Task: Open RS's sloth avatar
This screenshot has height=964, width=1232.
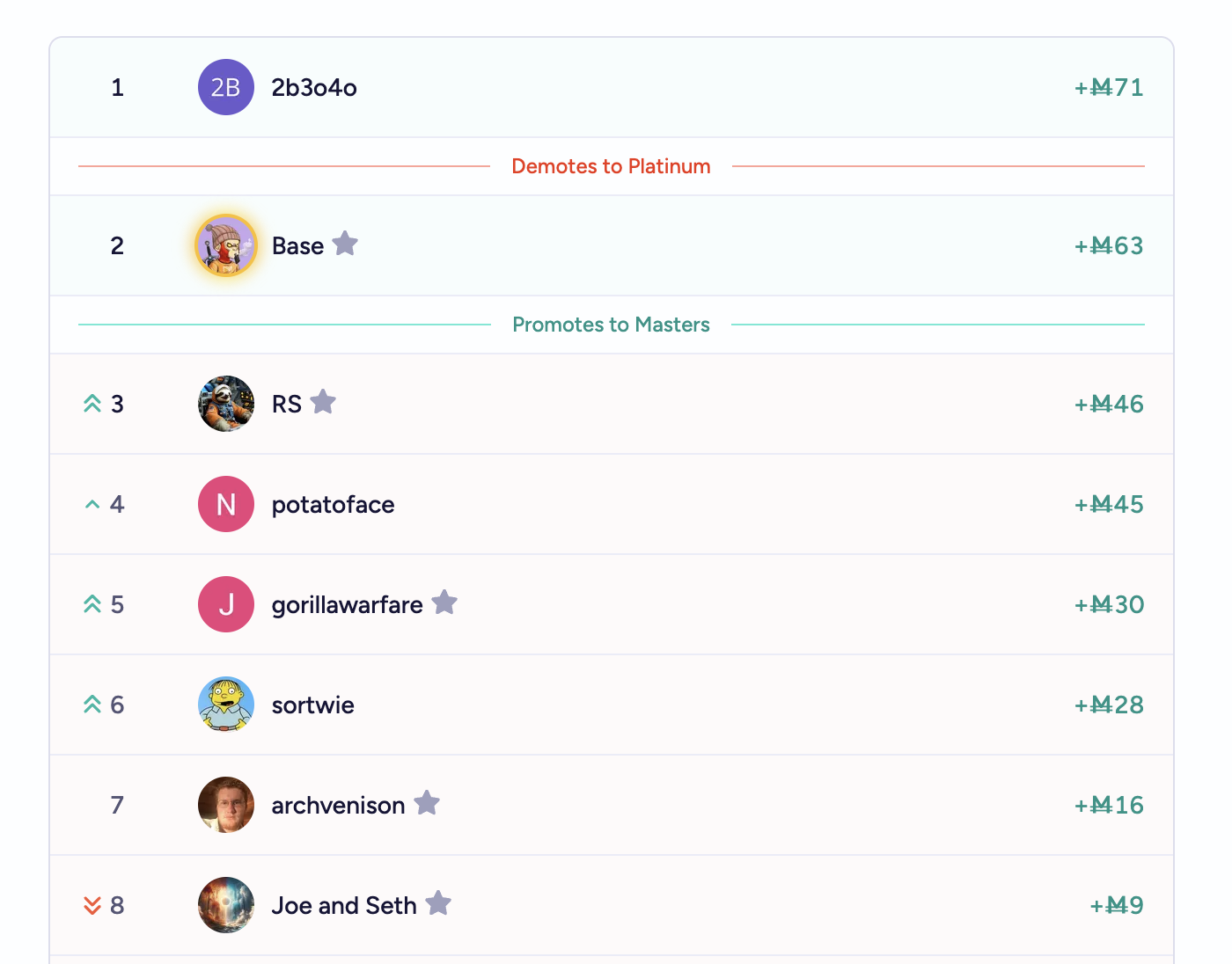Action: 226,404
